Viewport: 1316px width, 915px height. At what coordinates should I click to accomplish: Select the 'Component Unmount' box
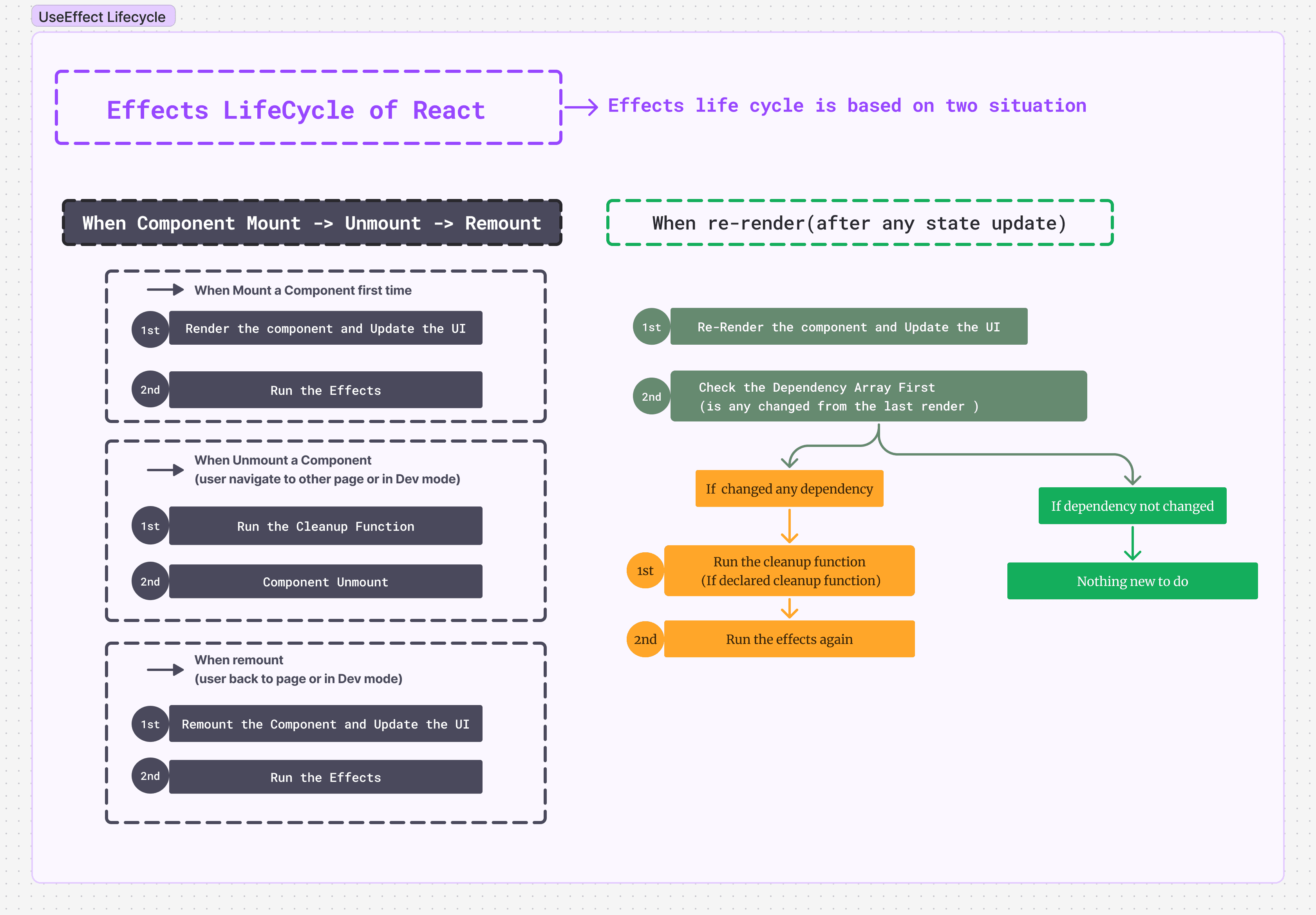[325, 581]
